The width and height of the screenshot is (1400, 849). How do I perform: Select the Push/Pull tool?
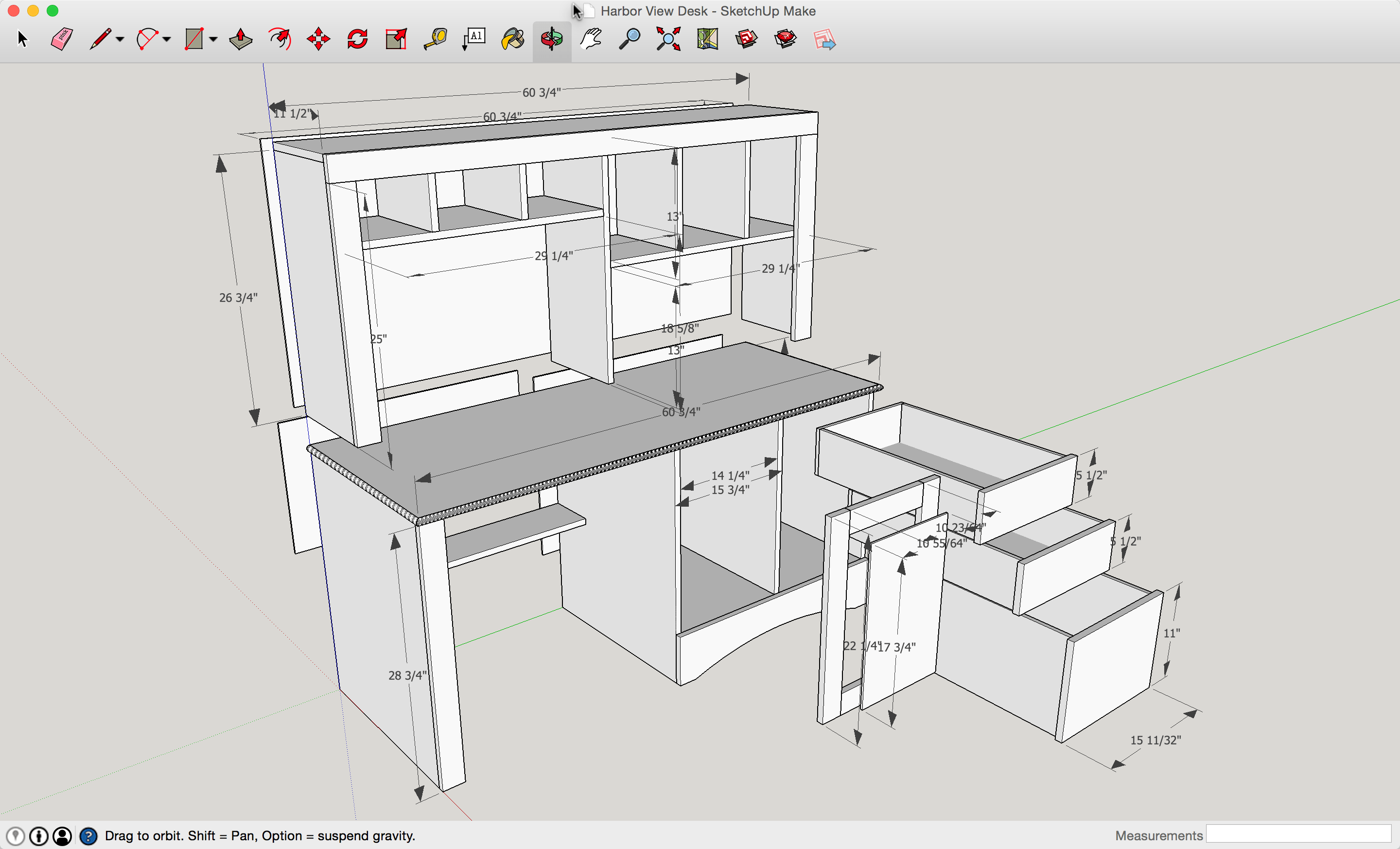click(x=240, y=39)
